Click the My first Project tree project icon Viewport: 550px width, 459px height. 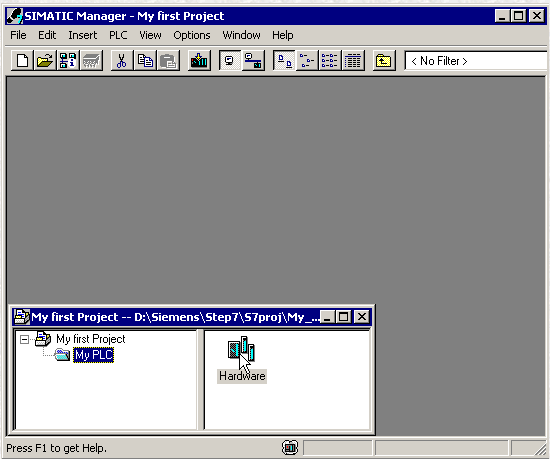click(43, 339)
